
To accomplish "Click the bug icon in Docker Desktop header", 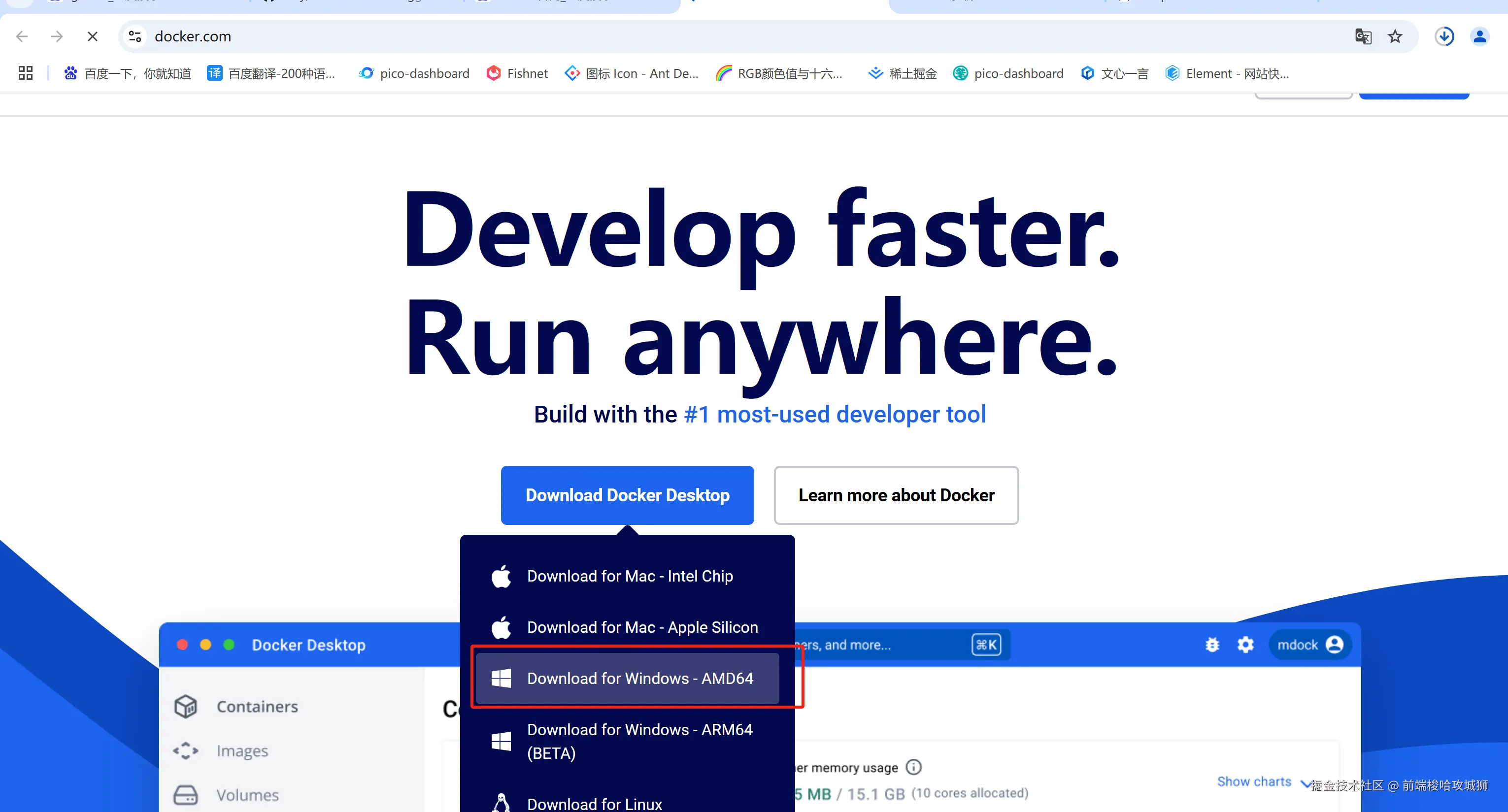I will pos(1212,645).
